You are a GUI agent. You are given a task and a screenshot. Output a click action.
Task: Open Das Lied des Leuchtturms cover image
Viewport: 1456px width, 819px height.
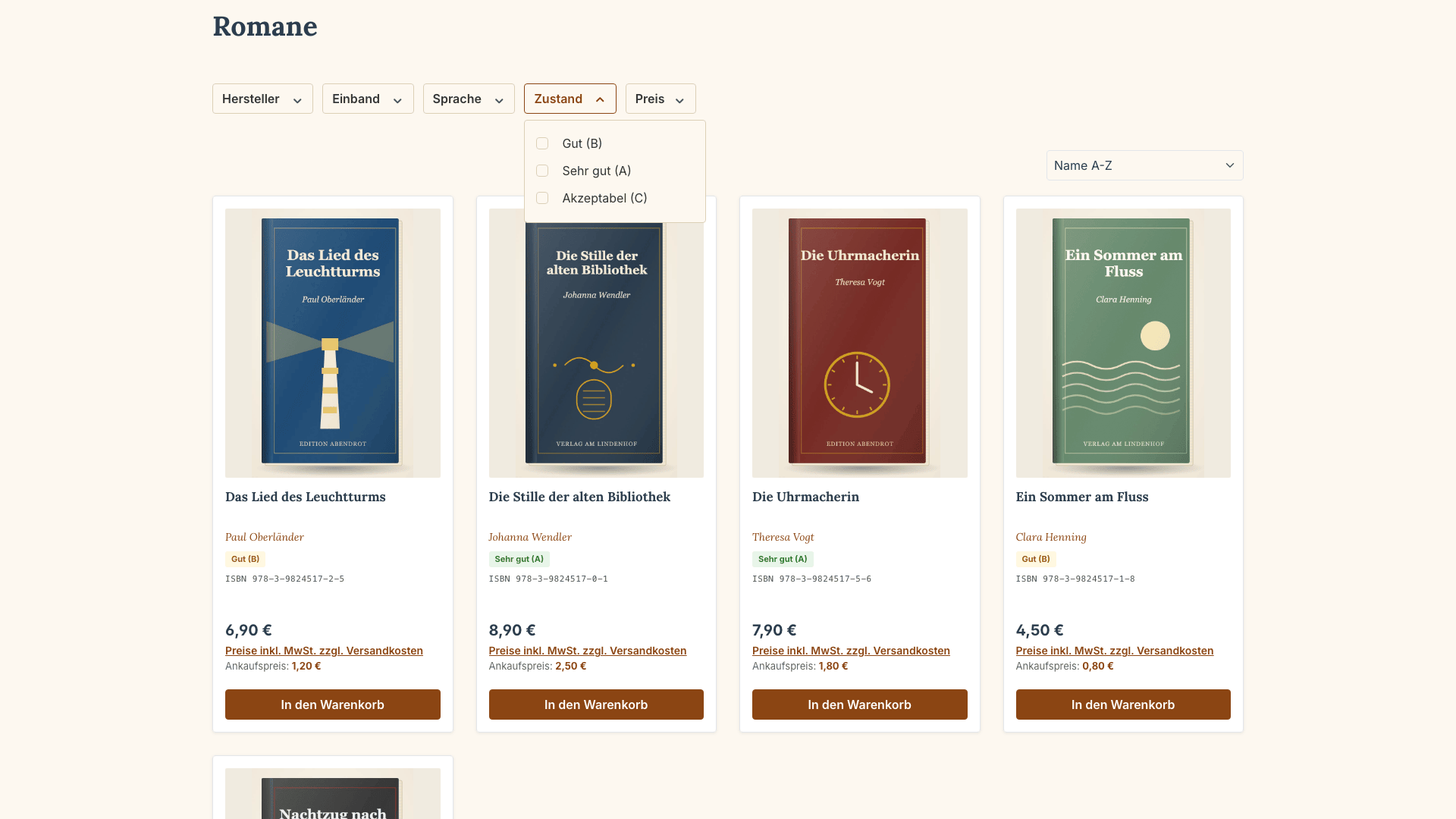pos(332,343)
